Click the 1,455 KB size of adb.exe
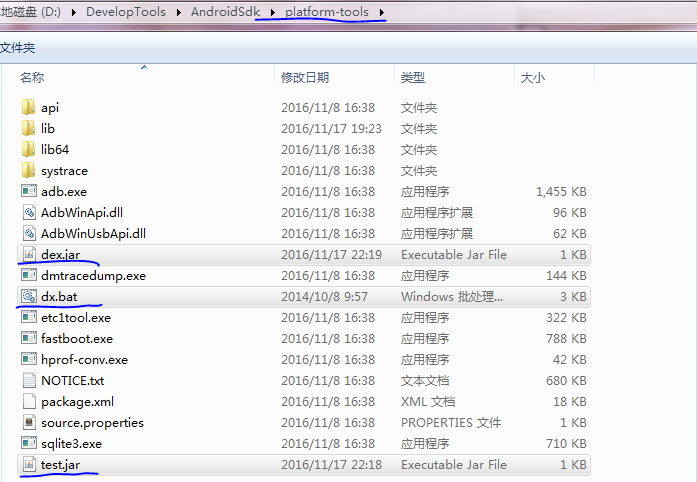The image size is (697, 482). (561, 191)
